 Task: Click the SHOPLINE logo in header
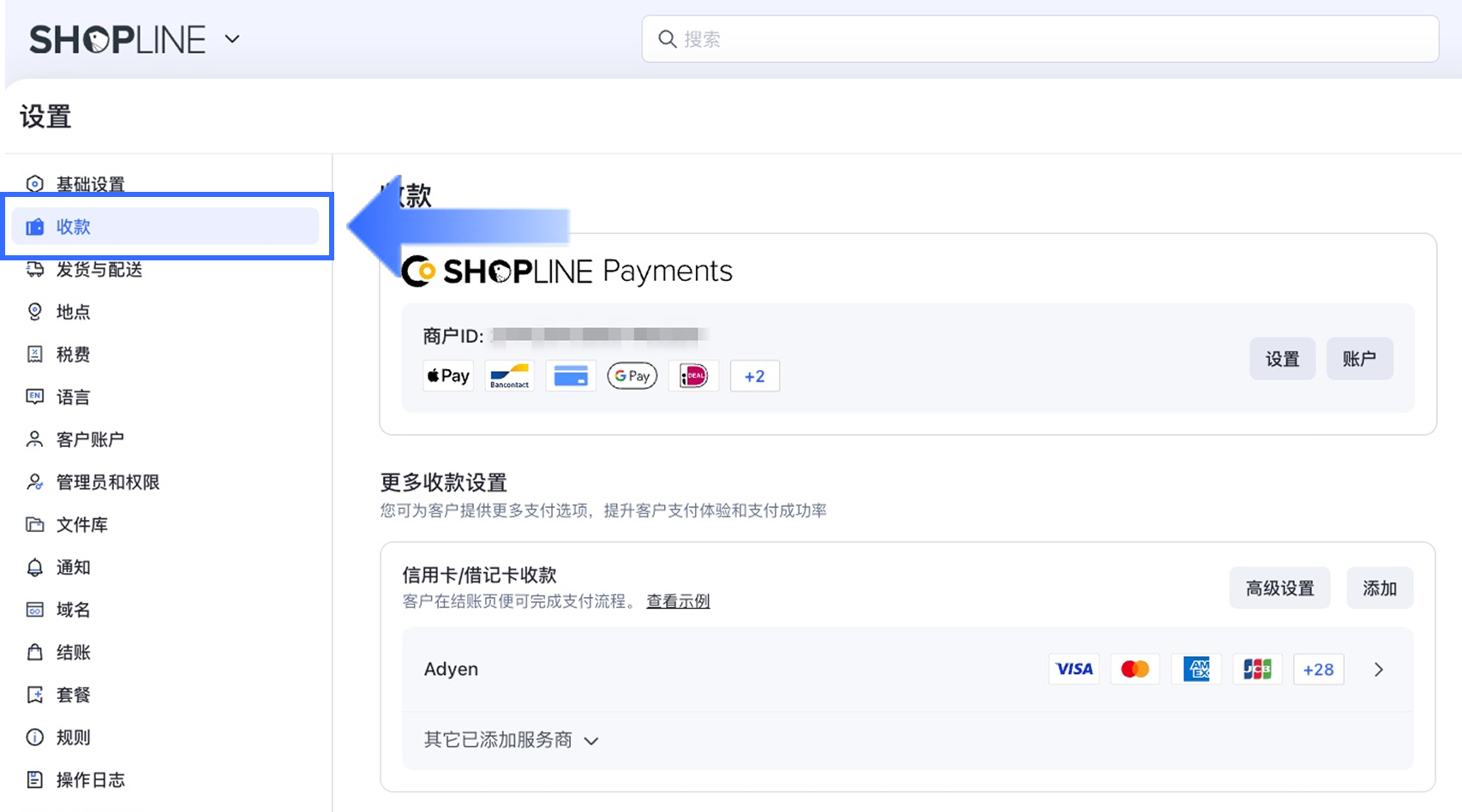coord(117,39)
